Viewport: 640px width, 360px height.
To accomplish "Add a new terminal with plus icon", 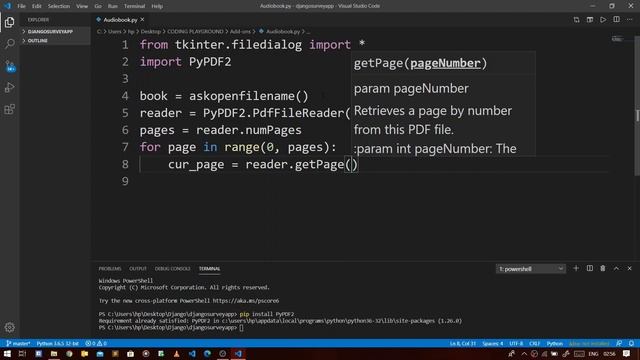I will 576,268.
